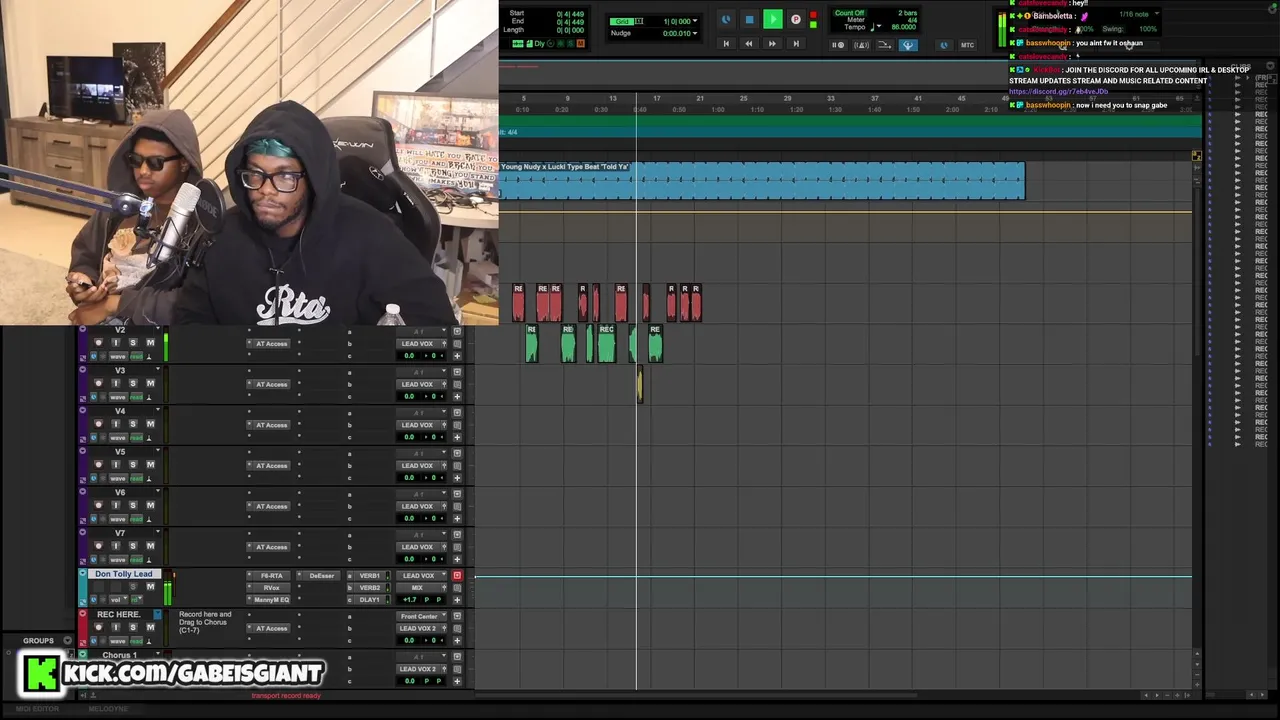Click the playlist icon on REC HERE track
The height and width of the screenshot is (720, 1280).
[157, 614]
